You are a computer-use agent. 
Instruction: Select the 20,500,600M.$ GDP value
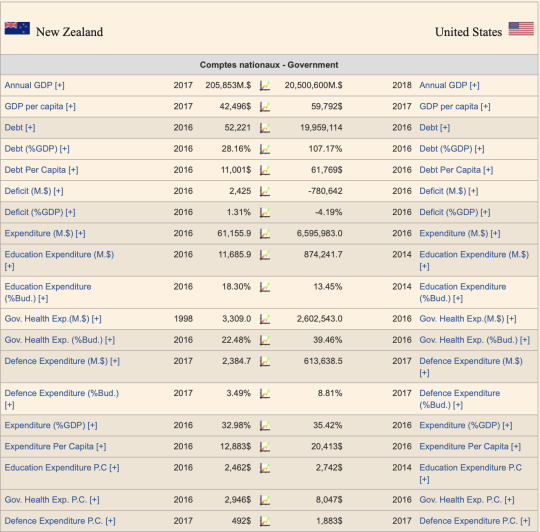pos(313,85)
